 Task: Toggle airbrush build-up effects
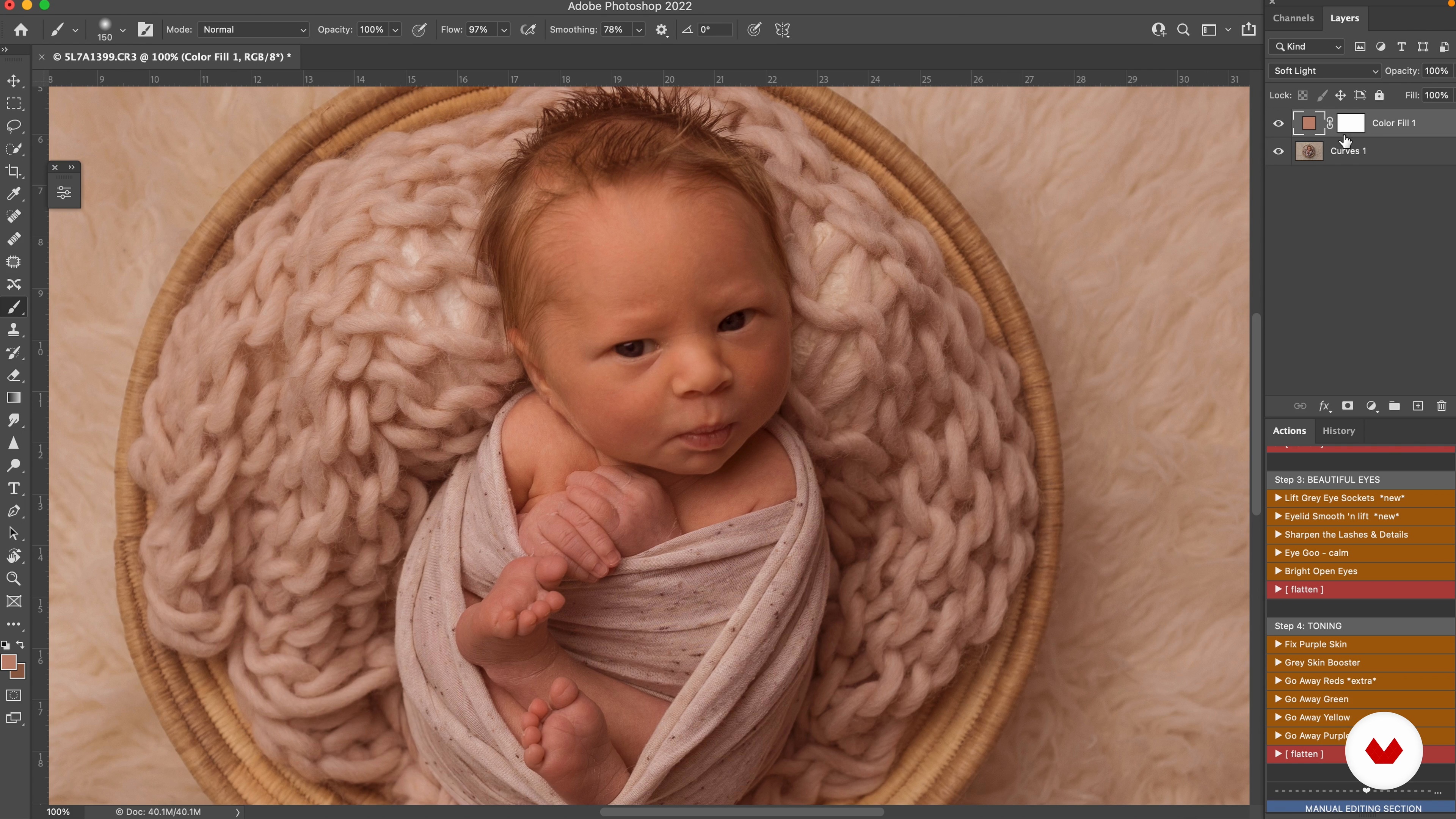tap(528, 30)
